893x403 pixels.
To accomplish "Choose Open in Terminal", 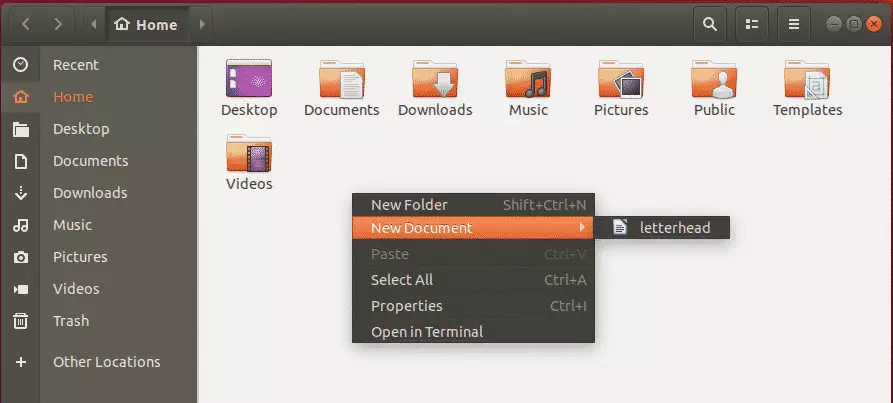I will click(473, 332).
